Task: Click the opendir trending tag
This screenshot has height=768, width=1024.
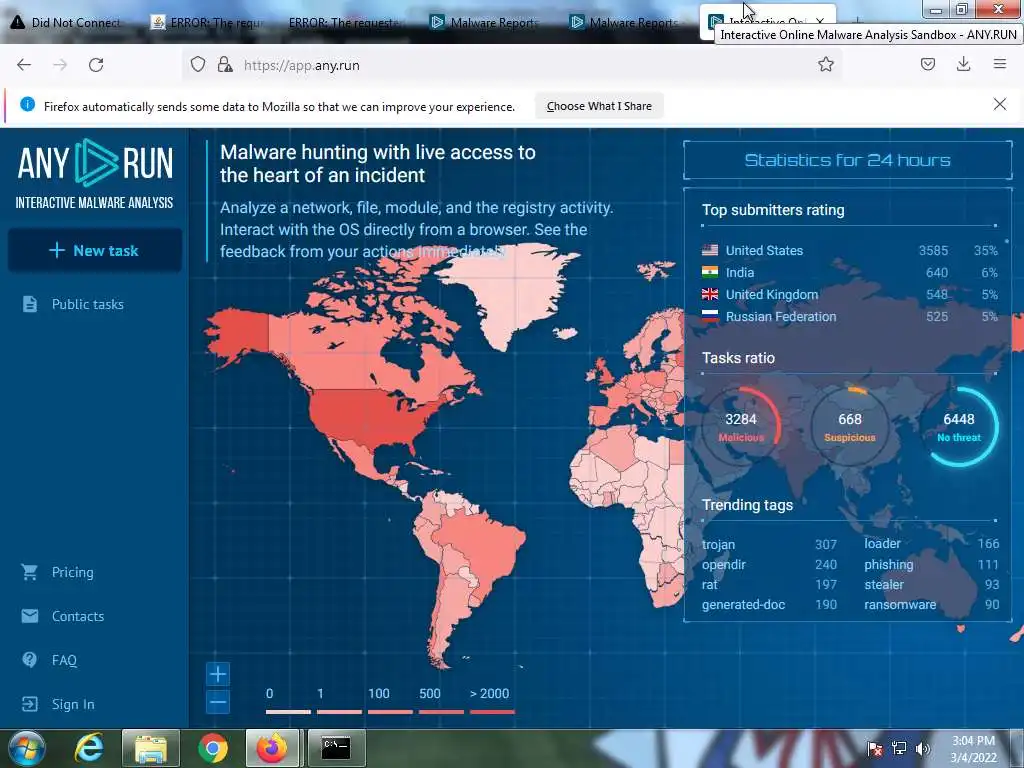Action: click(724, 564)
